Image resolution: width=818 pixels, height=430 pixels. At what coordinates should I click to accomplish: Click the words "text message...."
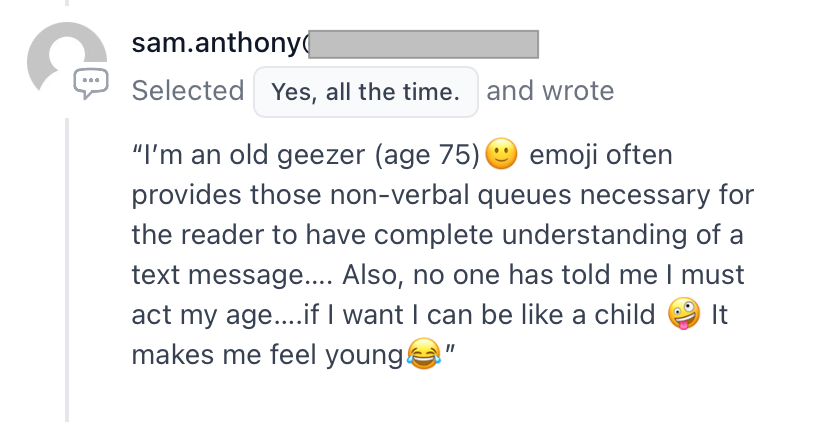[232, 276]
